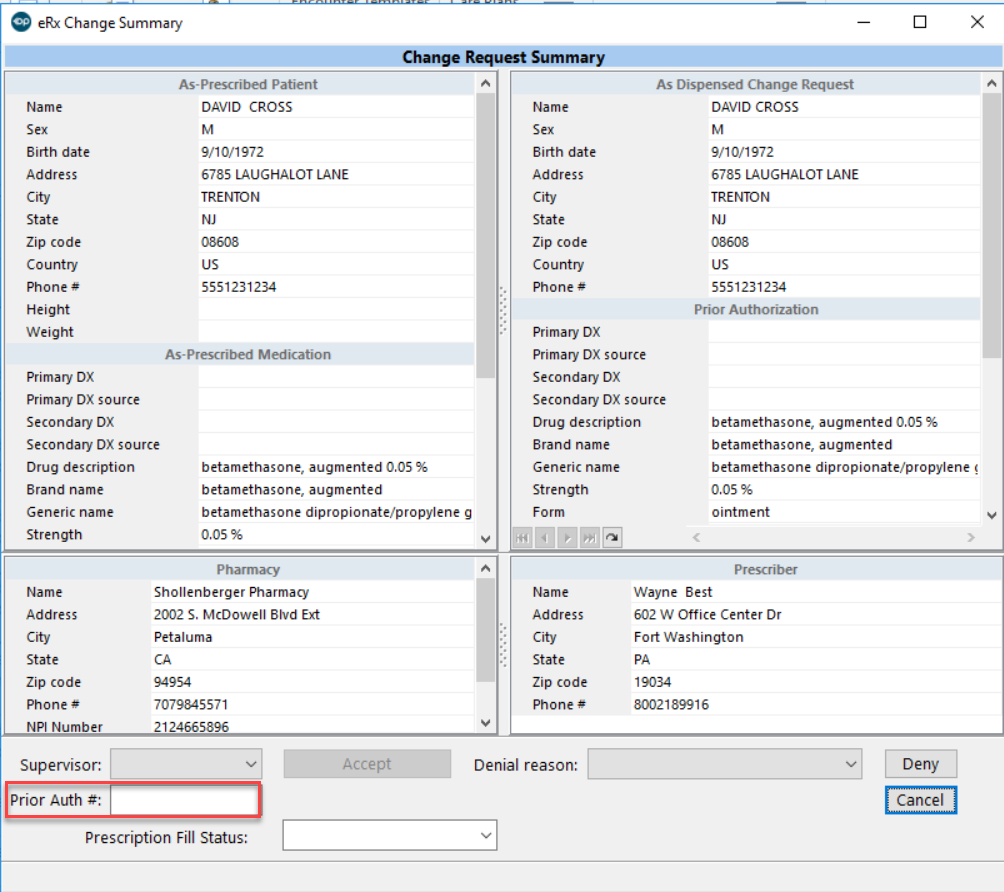Select As Dispensed Birth date 9/10/1972
This screenshot has width=1004, height=892.
click(742, 152)
